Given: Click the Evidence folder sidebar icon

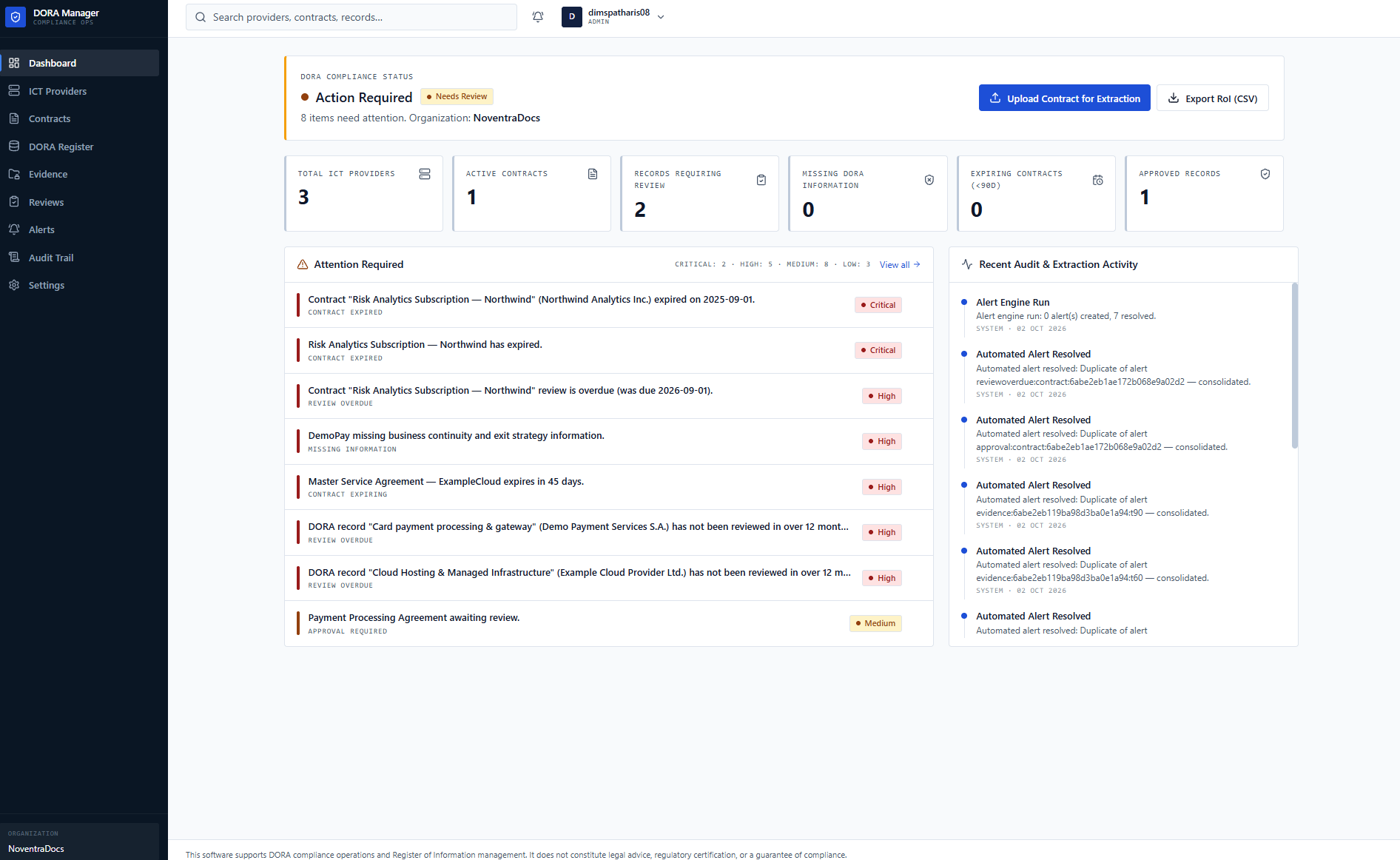Looking at the screenshot, I should point(14,174).
